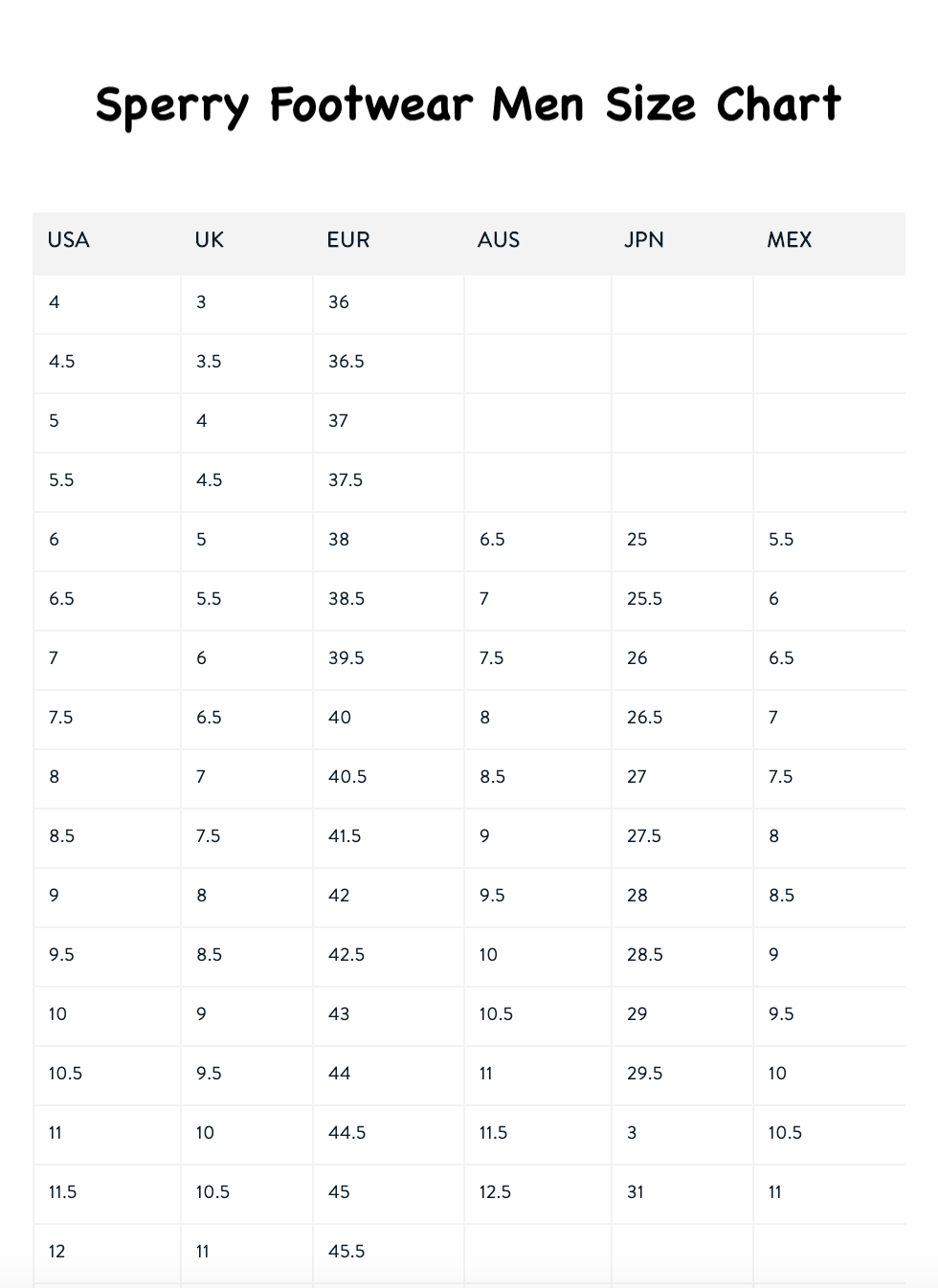Select the EUR 44.5 cell
Viewport: 938px width, 1288px height.
click(x=346, y=1133)
